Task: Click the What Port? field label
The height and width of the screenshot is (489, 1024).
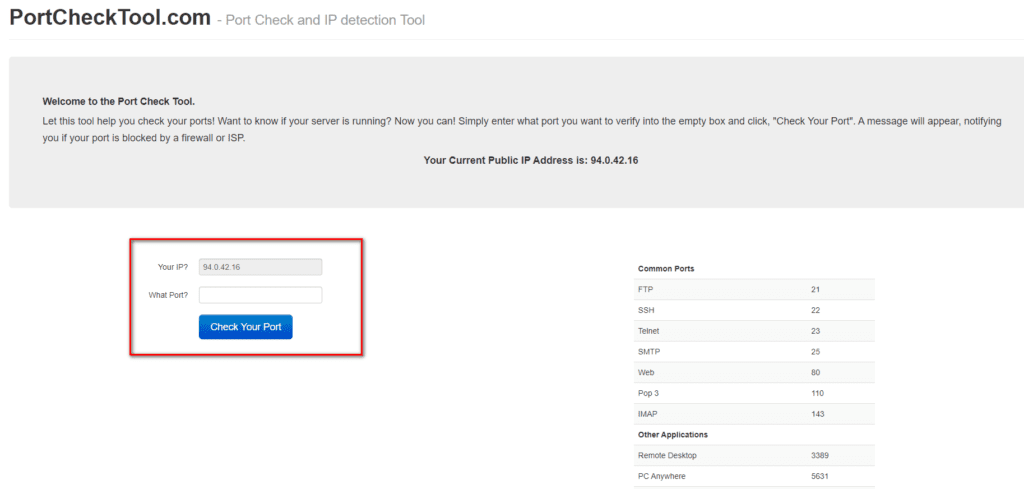Action: tap(168, 295)
